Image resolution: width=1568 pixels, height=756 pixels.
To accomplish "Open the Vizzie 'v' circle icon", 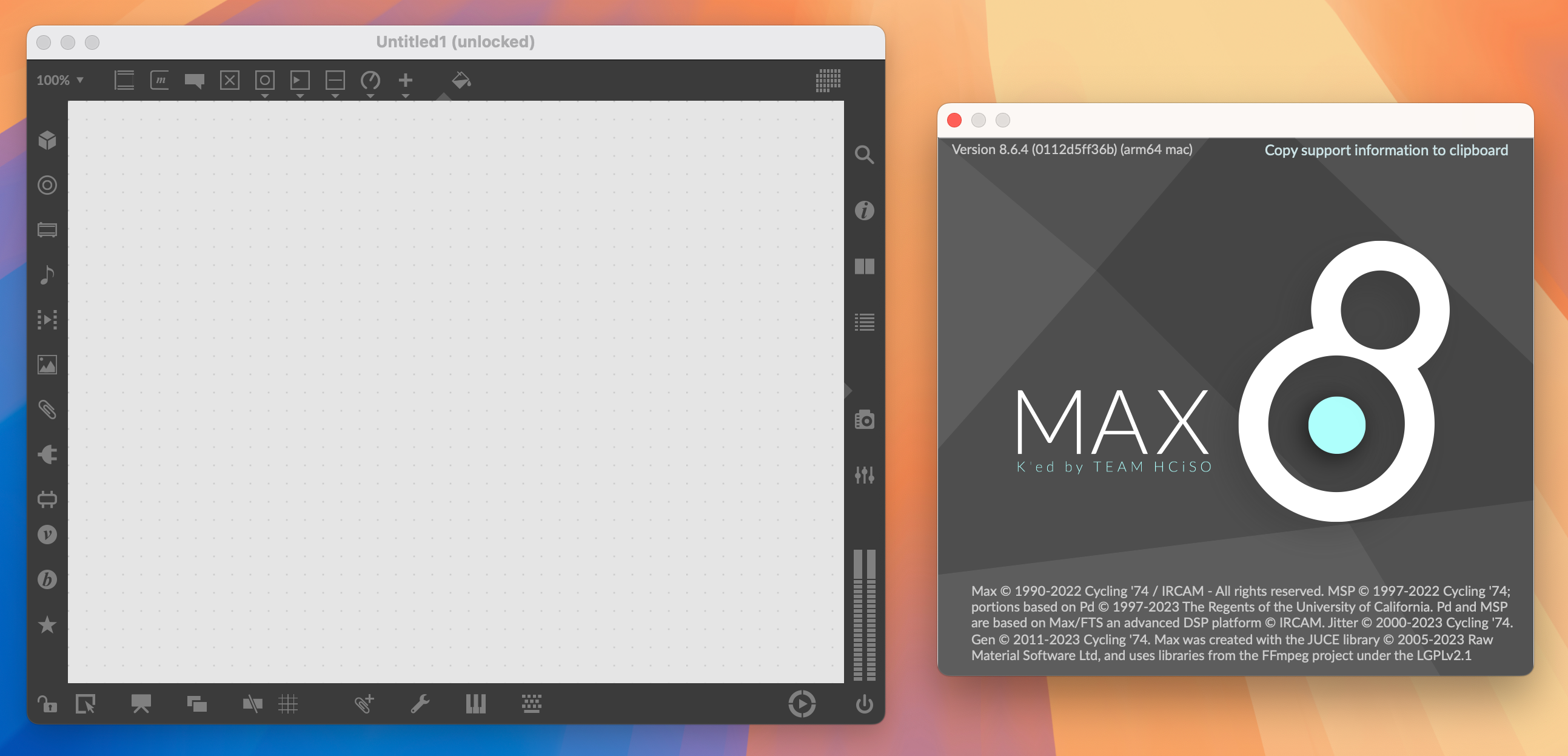I will coord(47,535).
